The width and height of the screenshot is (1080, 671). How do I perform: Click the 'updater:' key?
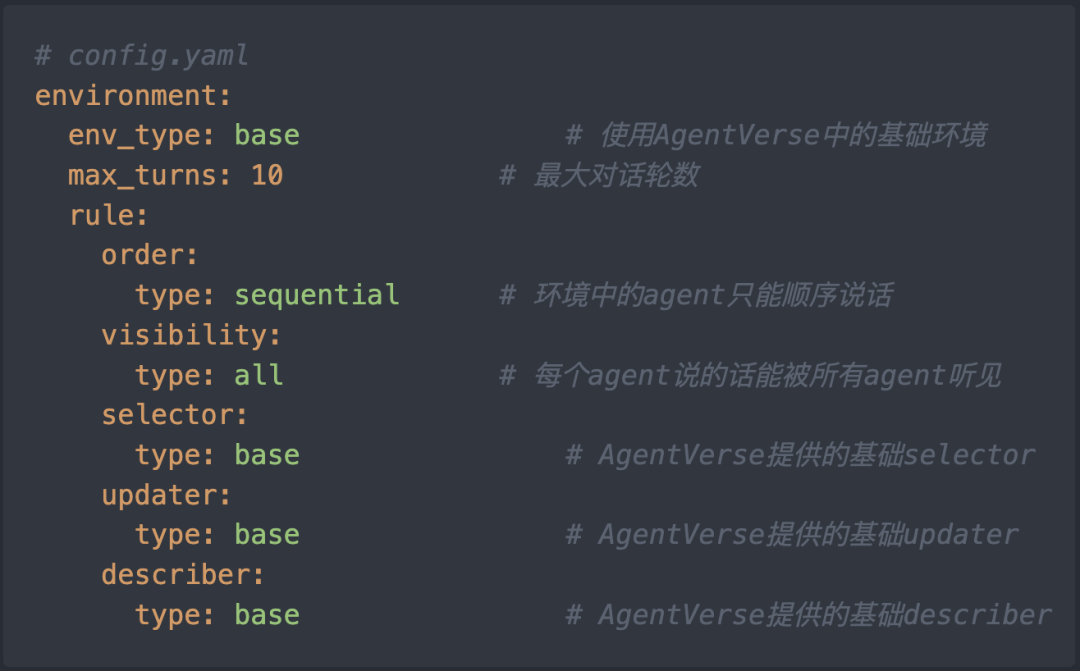tap(166, 495)
